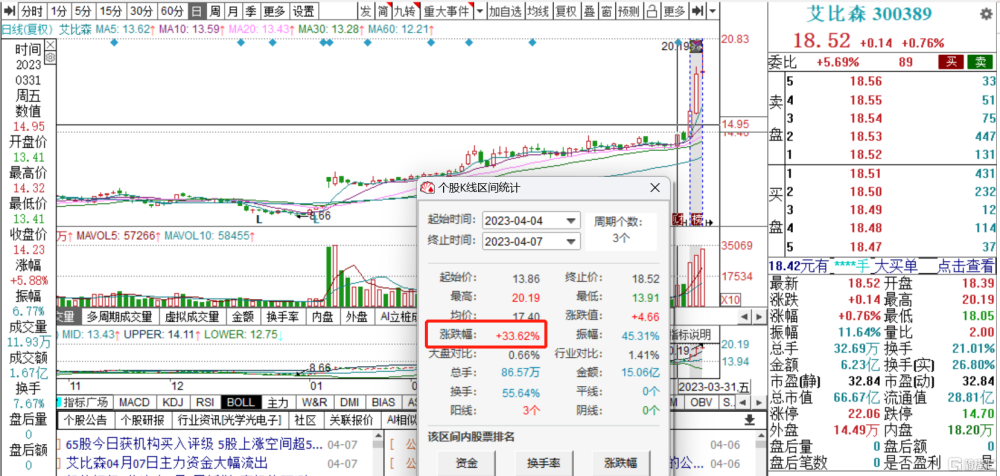Image resolution: width=1000 pixels, height=476 pixels.
Task: Click the red 买 buy button
Action: click(x=950, y=62)
